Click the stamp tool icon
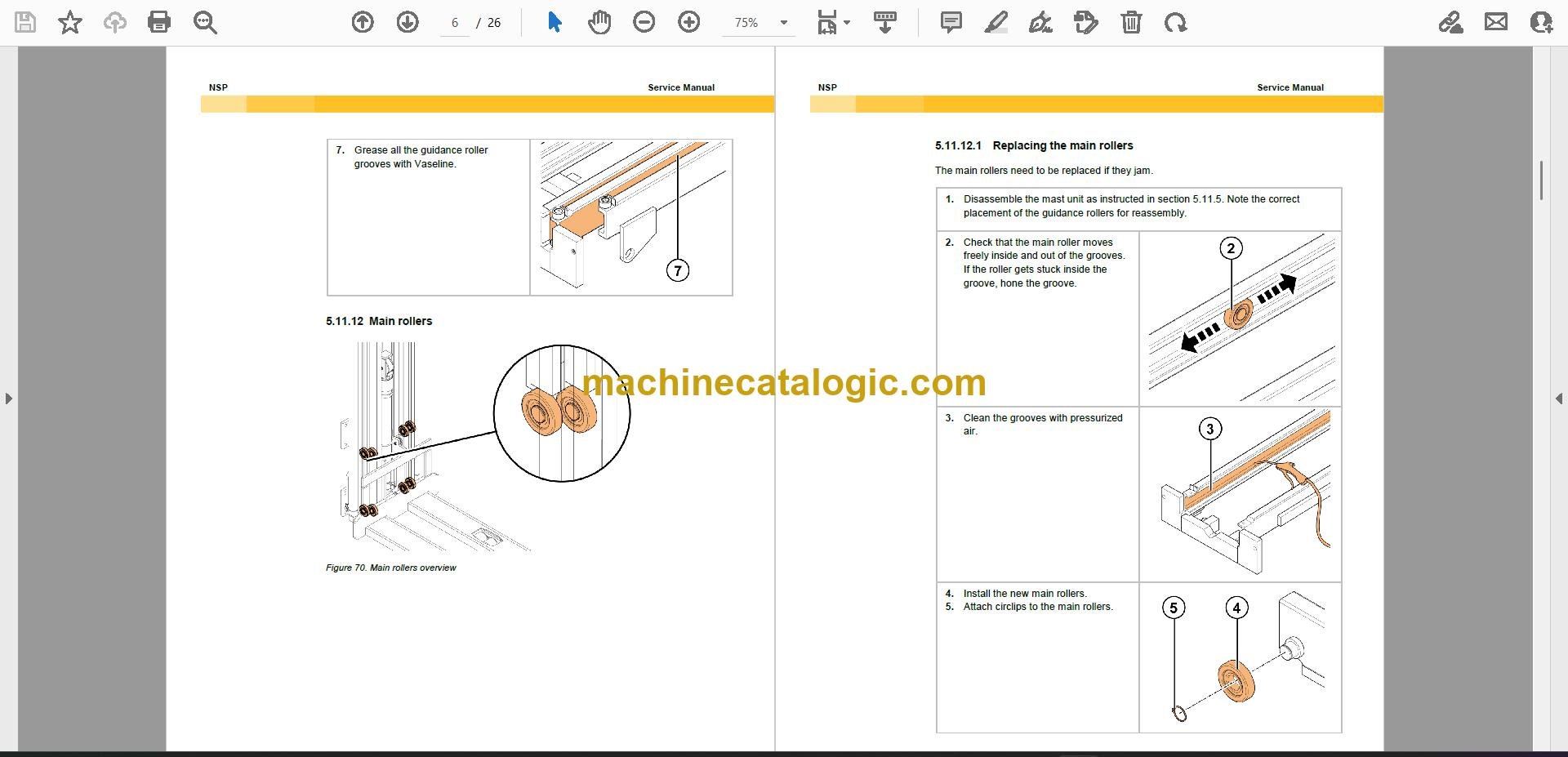 pyautogui.click(x=1086, y=22)
